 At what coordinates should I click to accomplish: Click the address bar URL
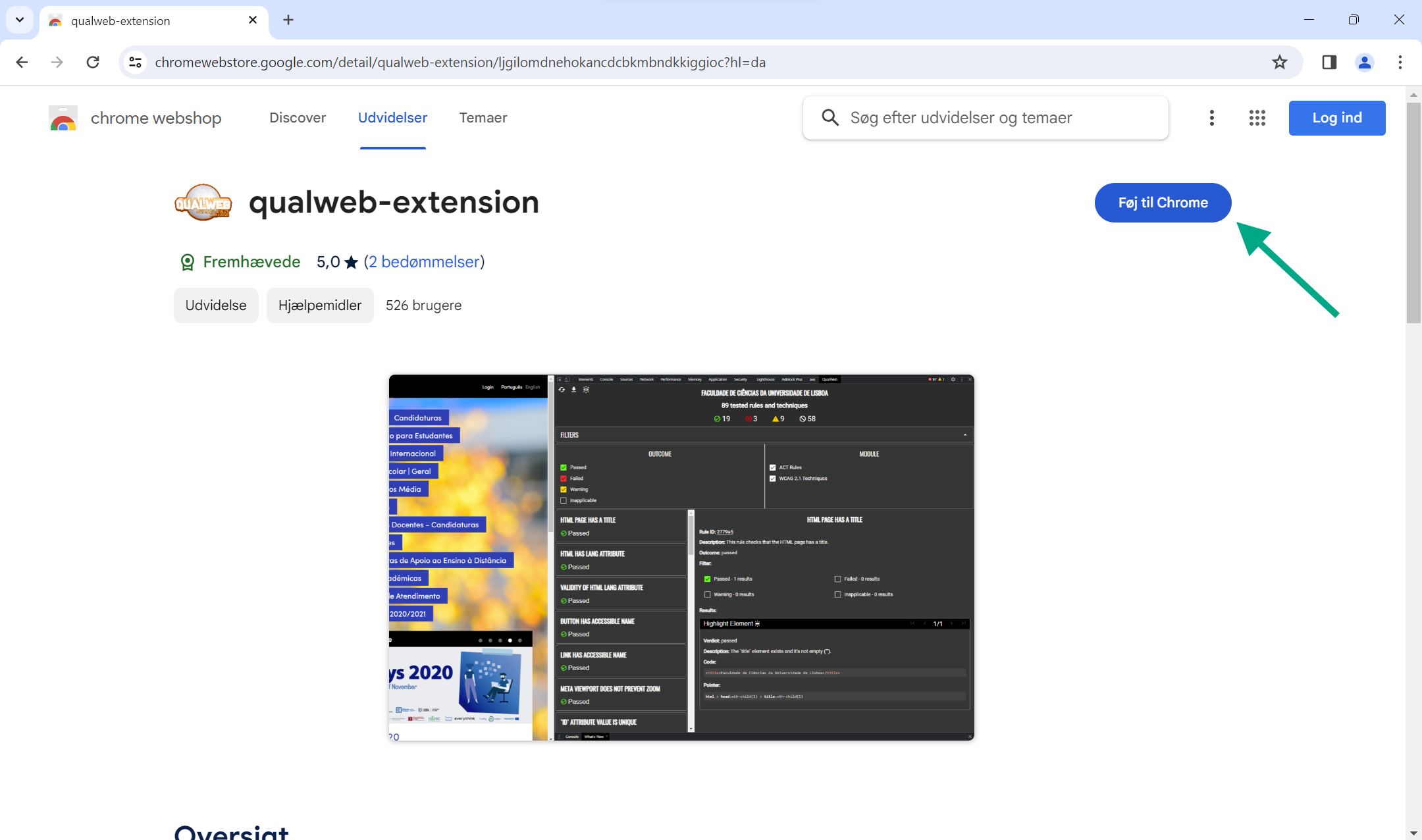[460, 62]
